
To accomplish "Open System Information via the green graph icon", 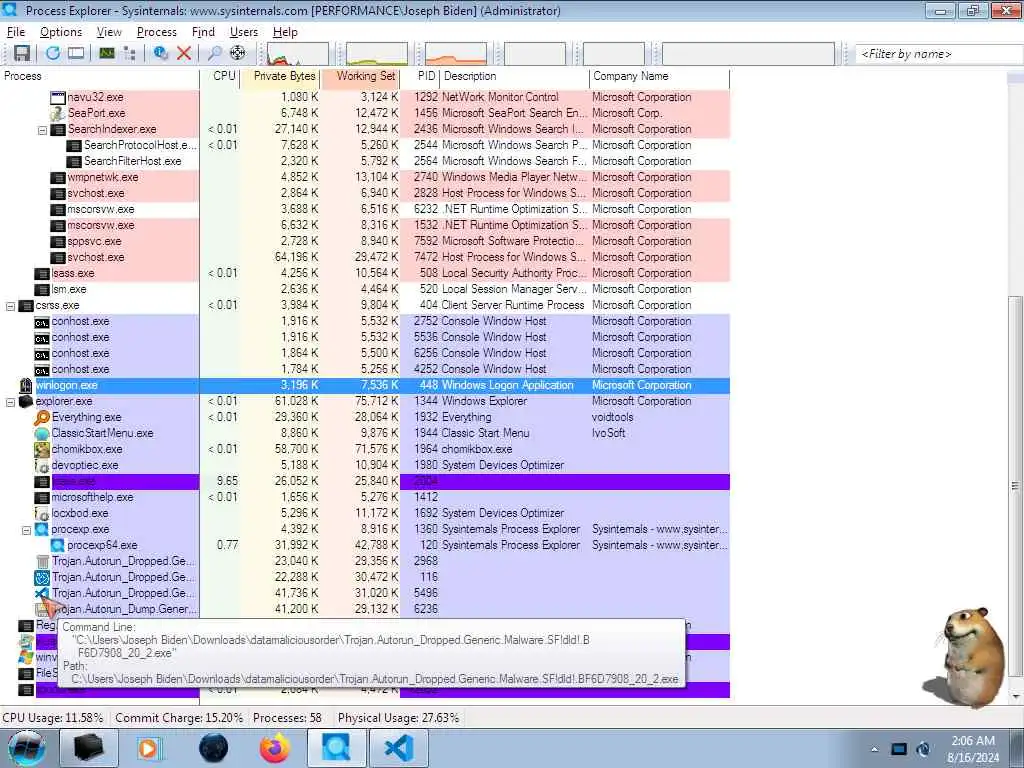I will click(x=106, y=54).
